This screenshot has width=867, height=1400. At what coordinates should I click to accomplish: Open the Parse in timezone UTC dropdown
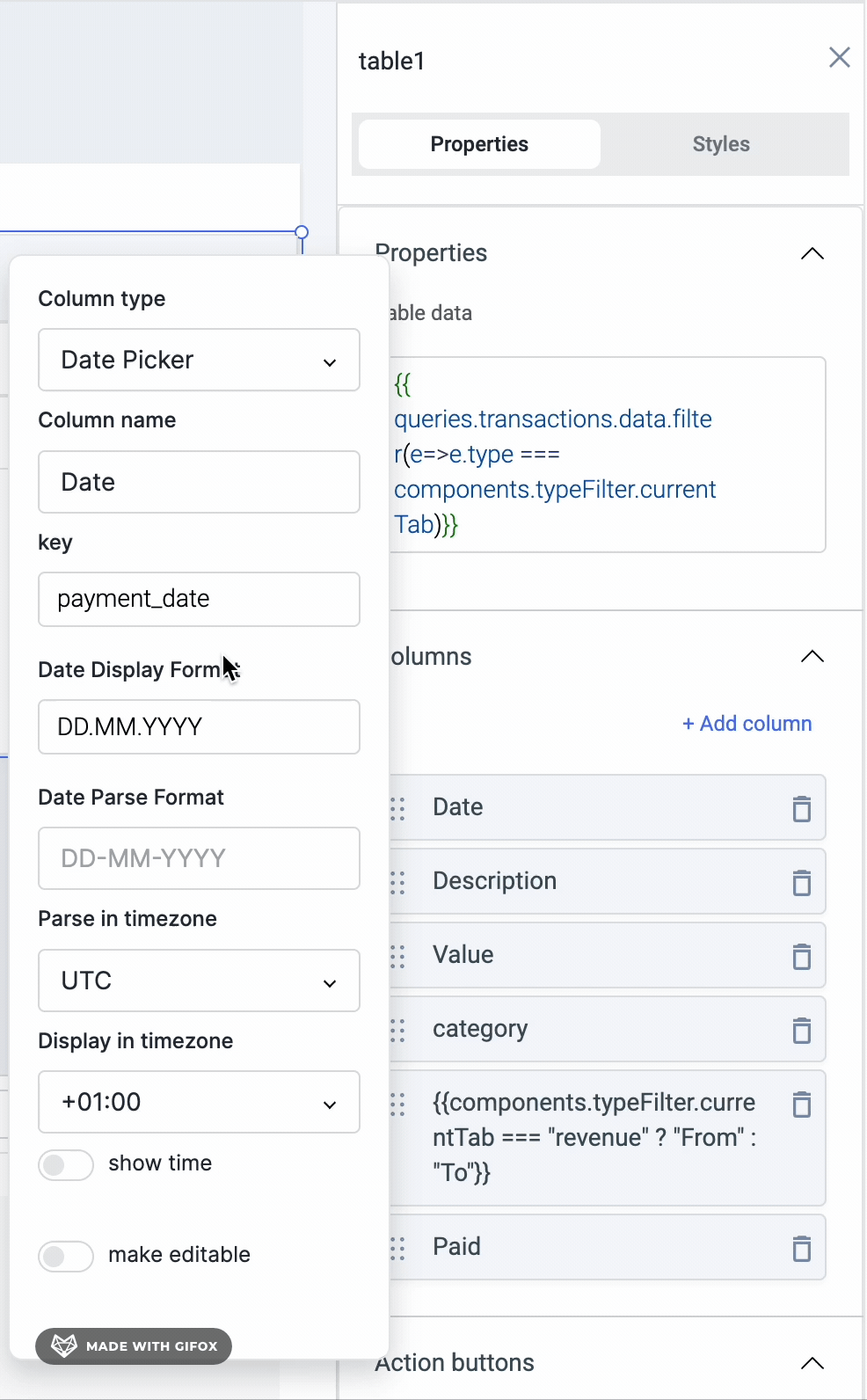point(200,981)
